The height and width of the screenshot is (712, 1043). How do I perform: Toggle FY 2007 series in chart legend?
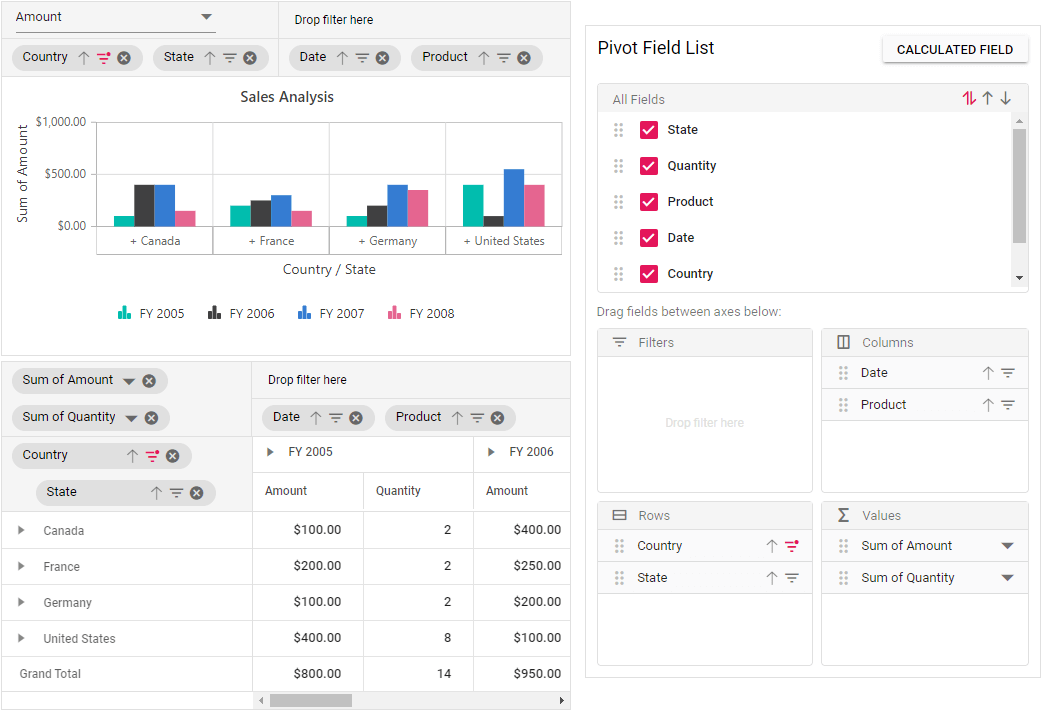pos(332,314)
